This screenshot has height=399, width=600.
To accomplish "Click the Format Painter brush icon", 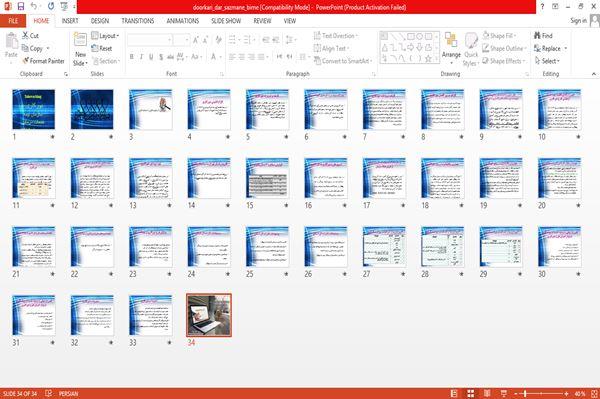I will pos(26,61).
